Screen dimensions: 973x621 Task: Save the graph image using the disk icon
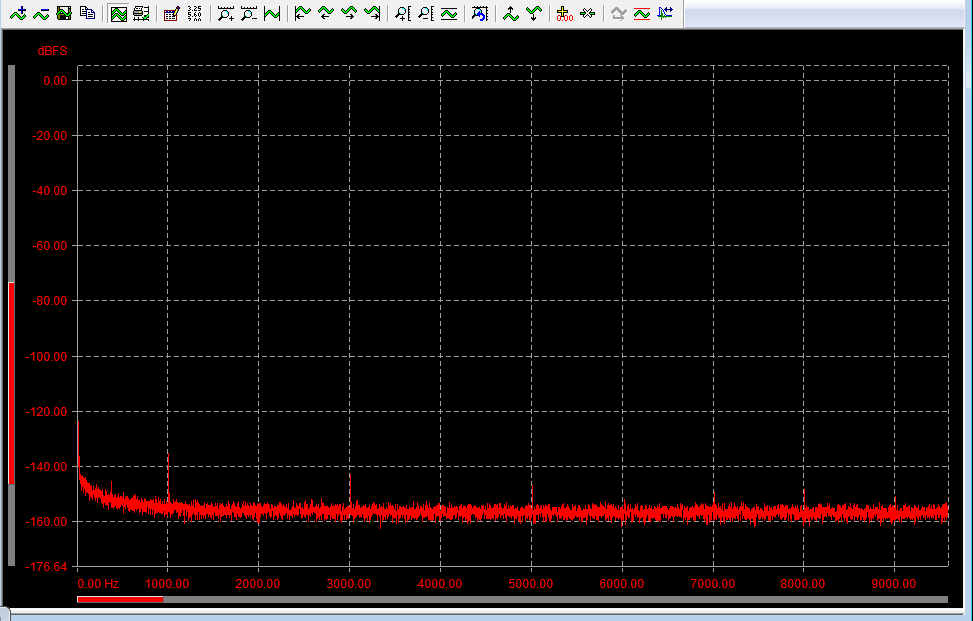pos(64,13)
